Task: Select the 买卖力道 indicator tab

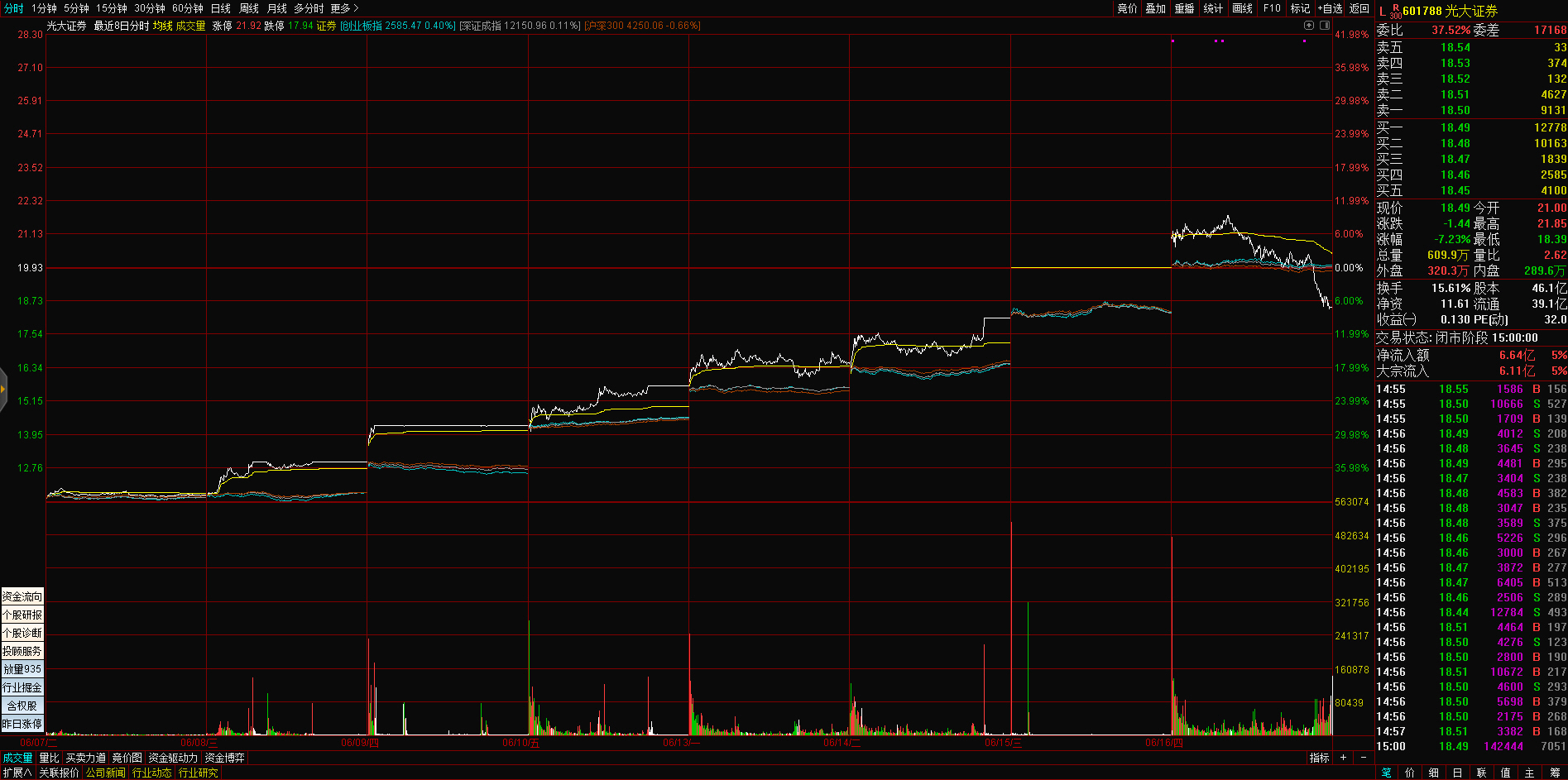Action: pos(86,758)
